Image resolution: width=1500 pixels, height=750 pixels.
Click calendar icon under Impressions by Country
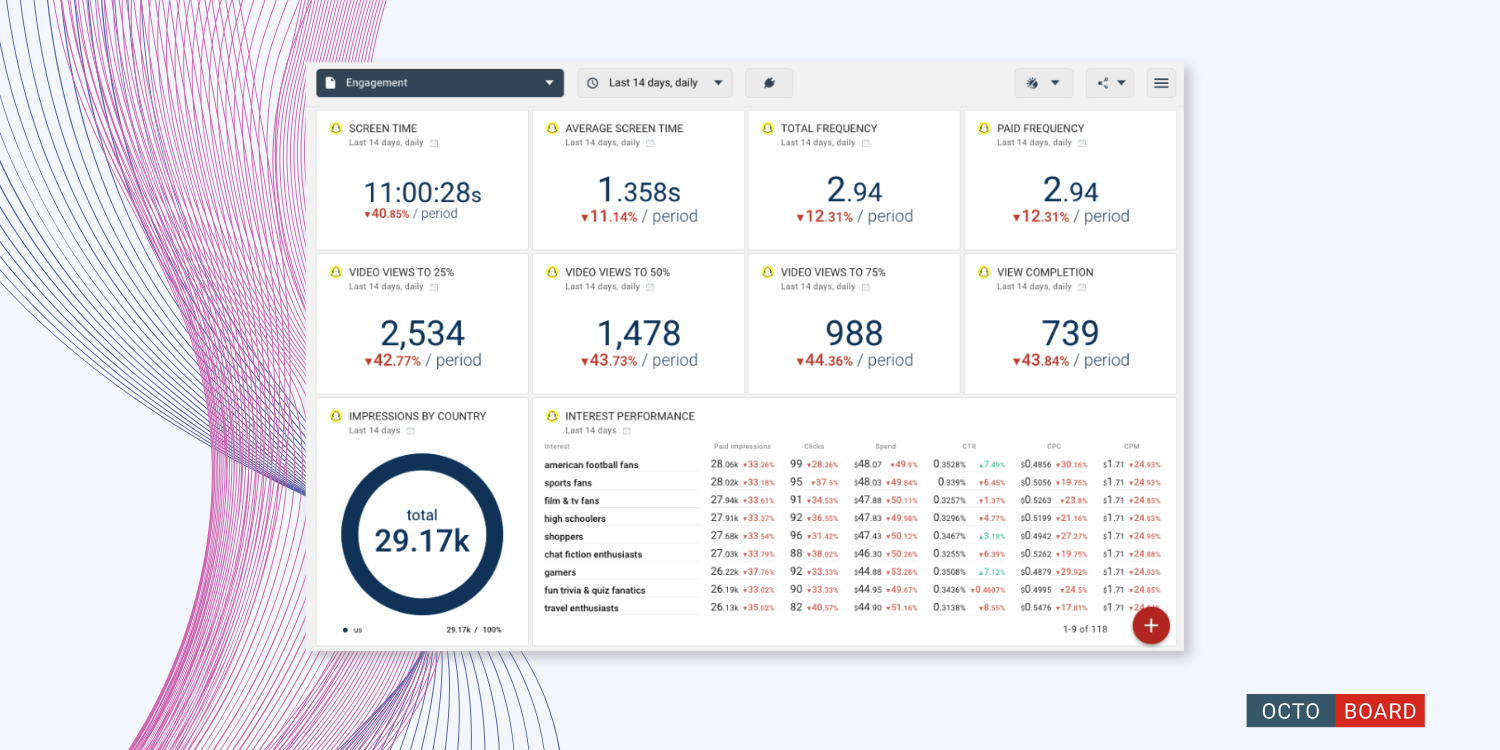click(411, 431)
